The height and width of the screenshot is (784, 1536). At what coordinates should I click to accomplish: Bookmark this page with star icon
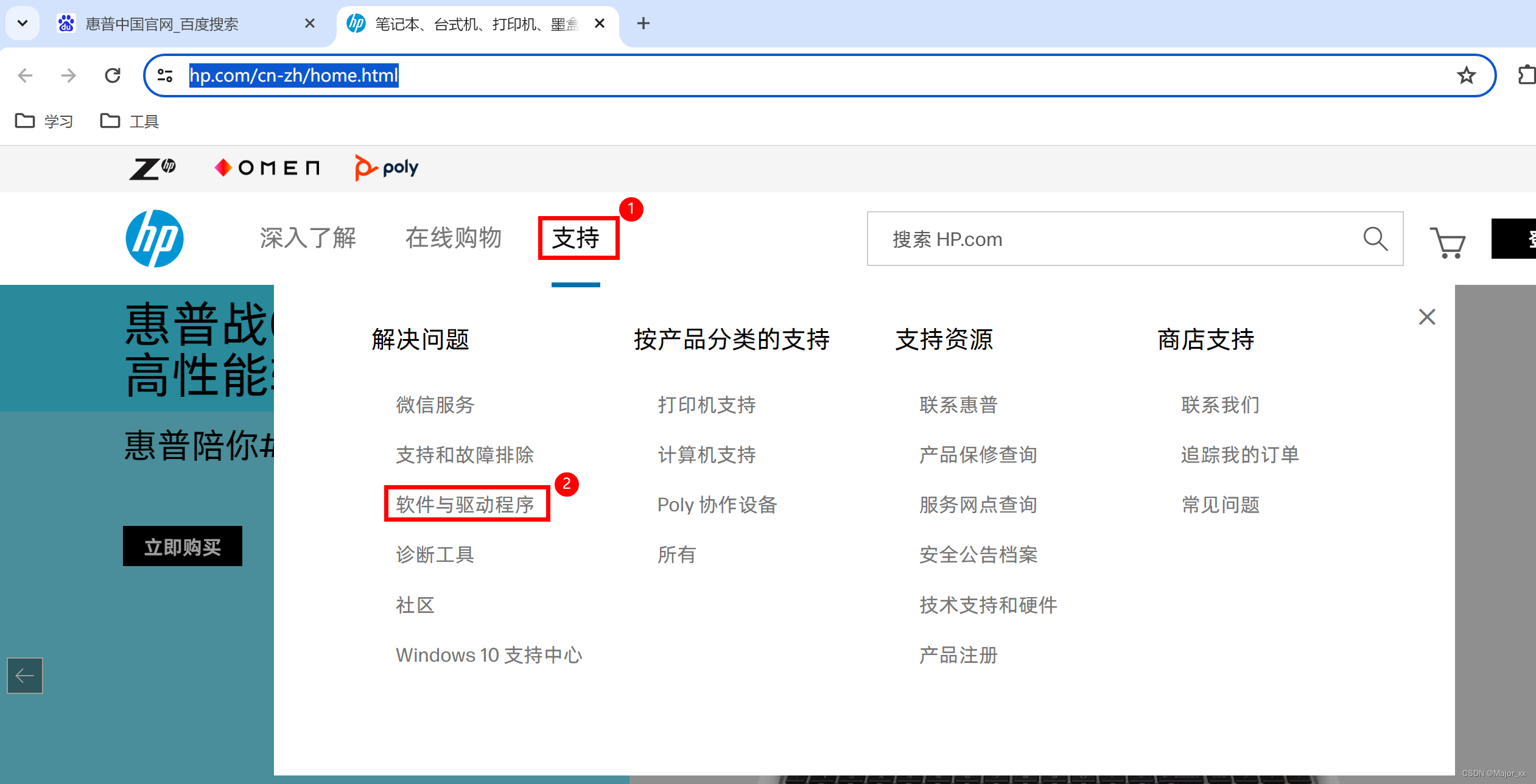coord(1466,75)
